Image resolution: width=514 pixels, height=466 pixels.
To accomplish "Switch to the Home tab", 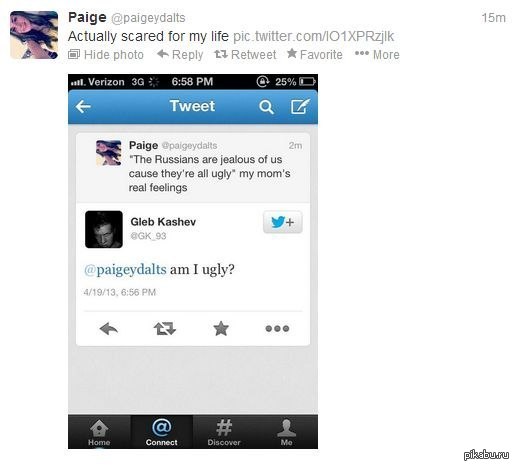I will coord(99,432).
